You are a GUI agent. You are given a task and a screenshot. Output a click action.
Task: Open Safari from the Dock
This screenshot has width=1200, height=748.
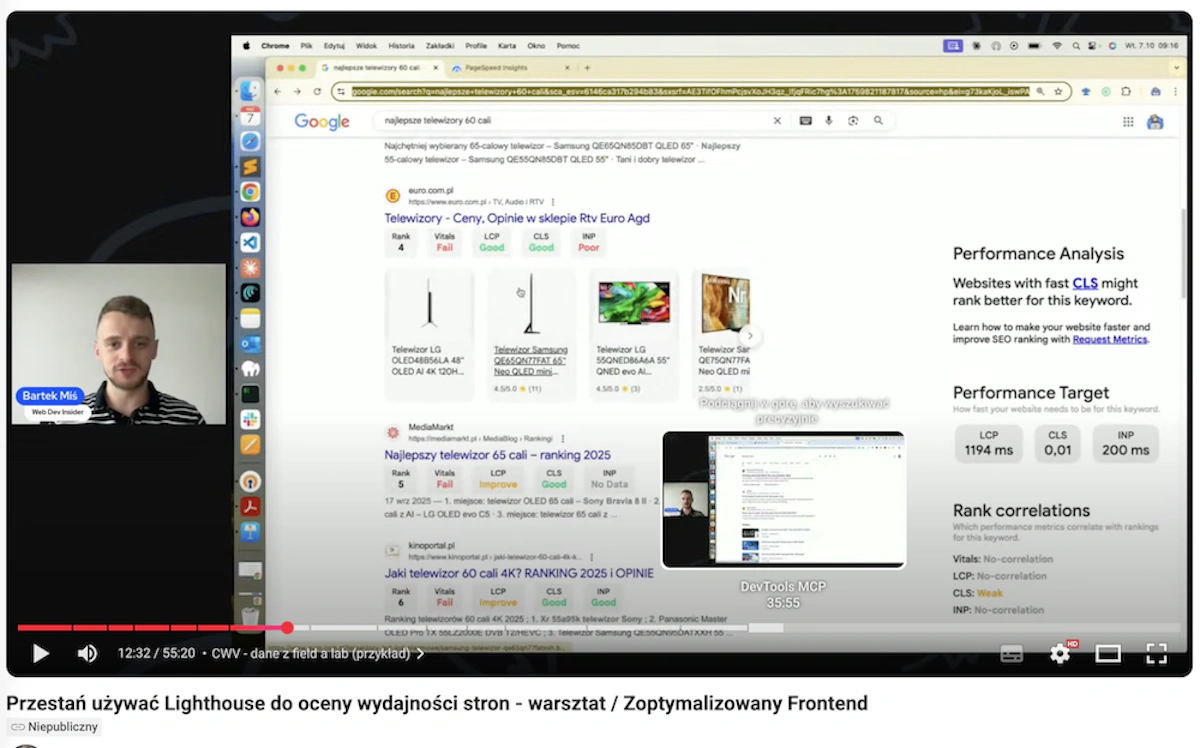click(x=250, y=141)
